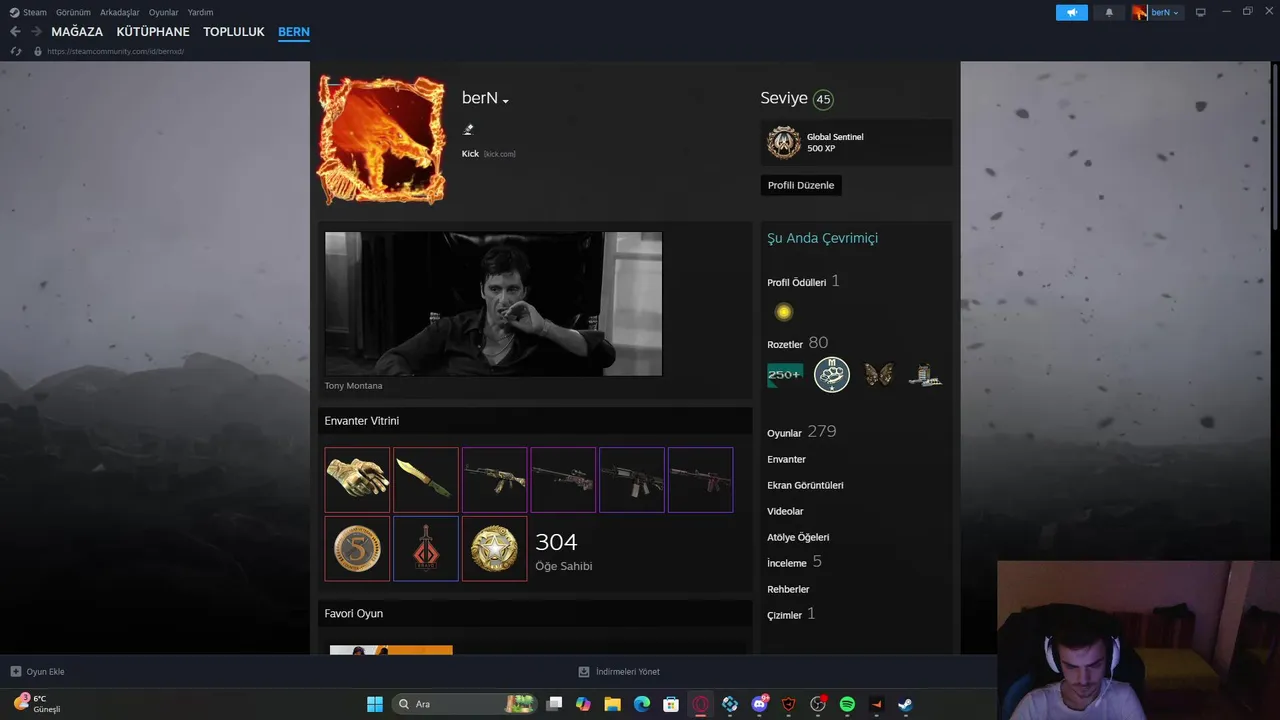This screenshot has height=720, width=1280.
Task: Open OBS Studio from the taskbar
Action: click(x=818, y=704)
